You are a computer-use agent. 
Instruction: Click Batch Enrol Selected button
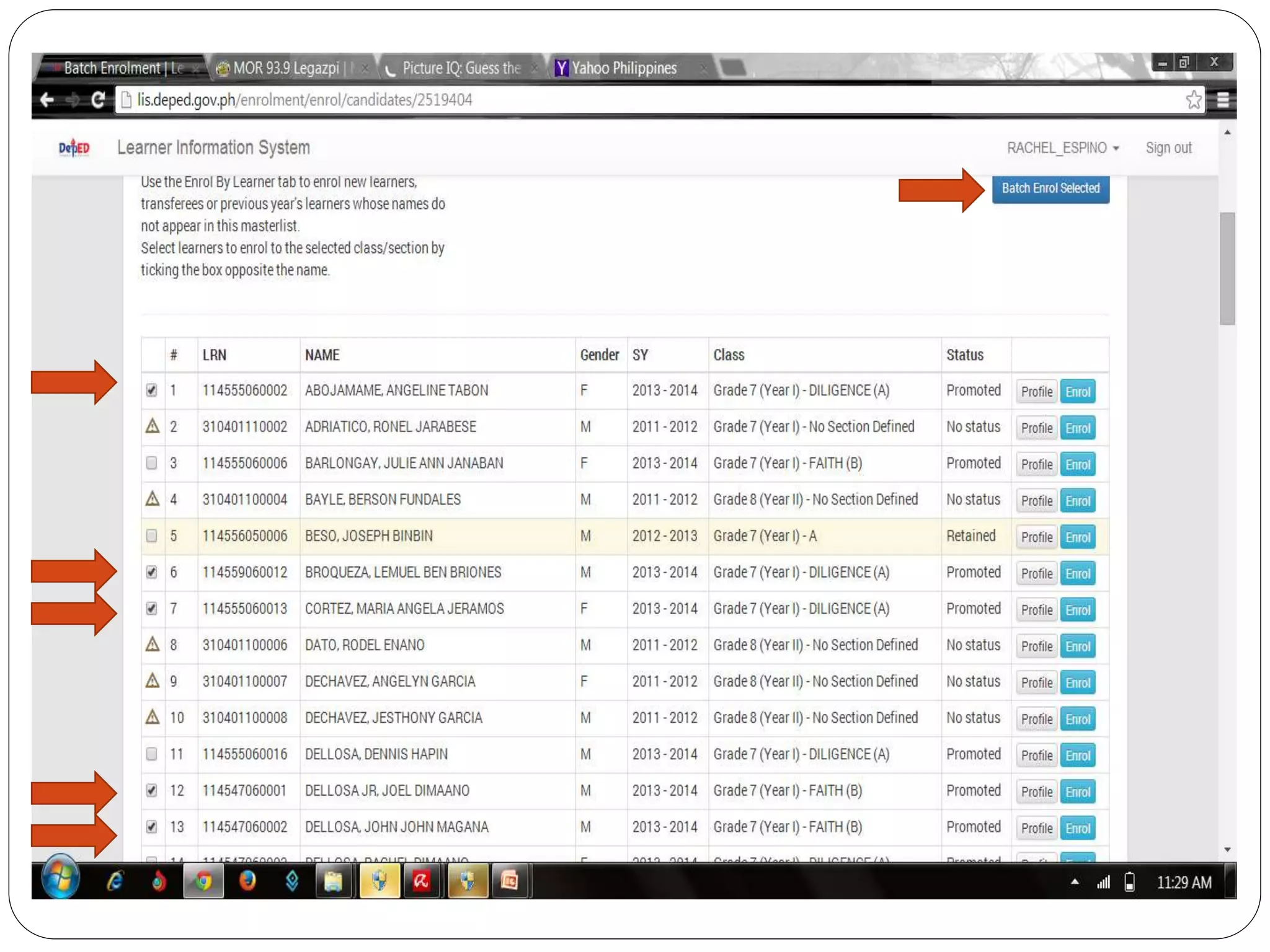point(1050,188)
